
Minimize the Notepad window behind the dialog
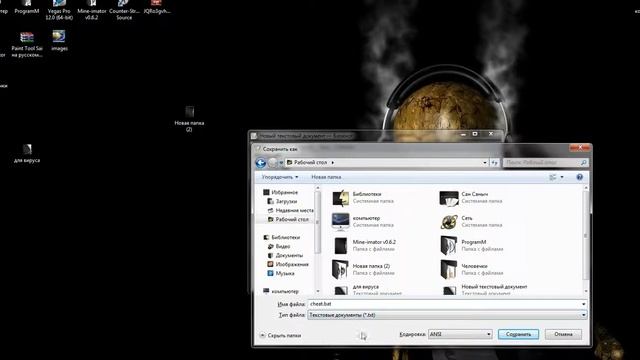pos(463,134)
